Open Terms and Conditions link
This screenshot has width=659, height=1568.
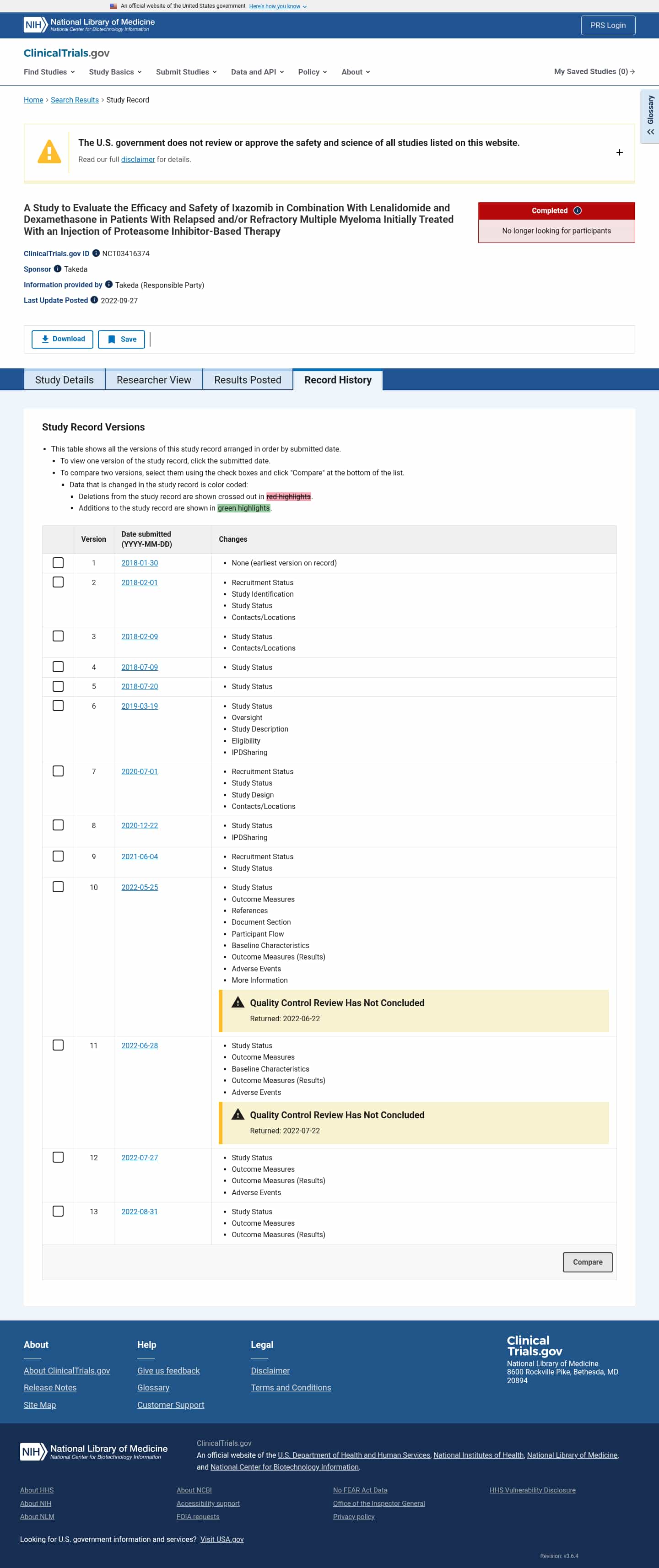click(x=291, y=1387)
